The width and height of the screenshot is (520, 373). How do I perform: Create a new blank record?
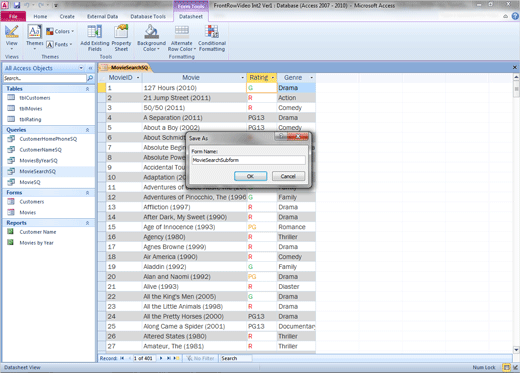[x=176, y=358]
